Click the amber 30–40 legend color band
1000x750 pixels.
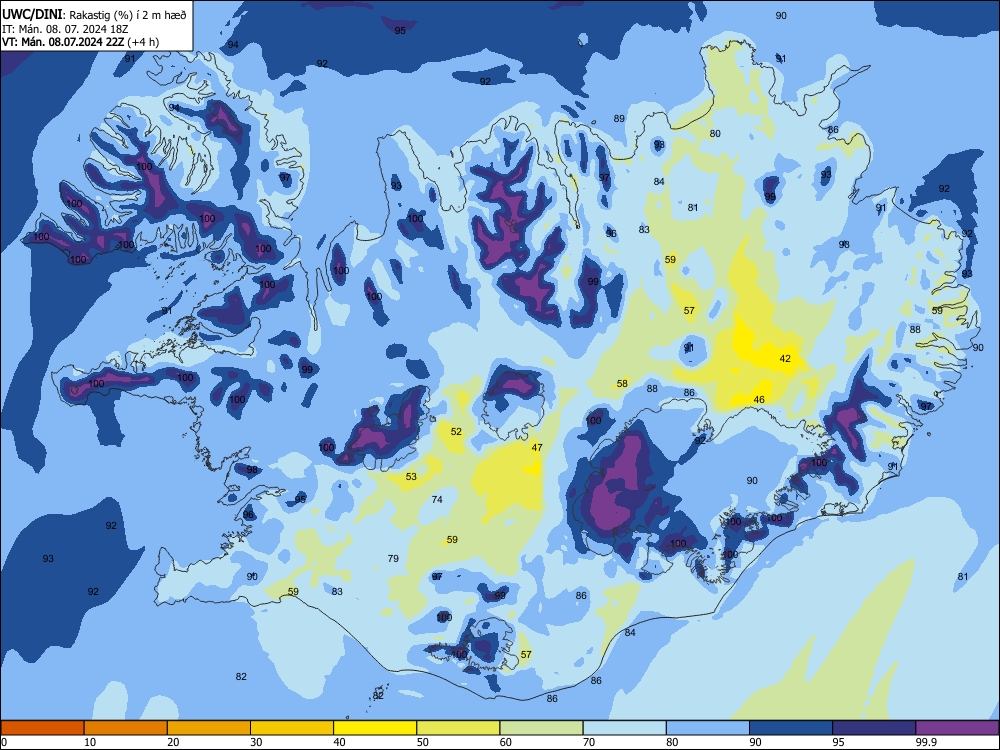[x=292, y=728]
